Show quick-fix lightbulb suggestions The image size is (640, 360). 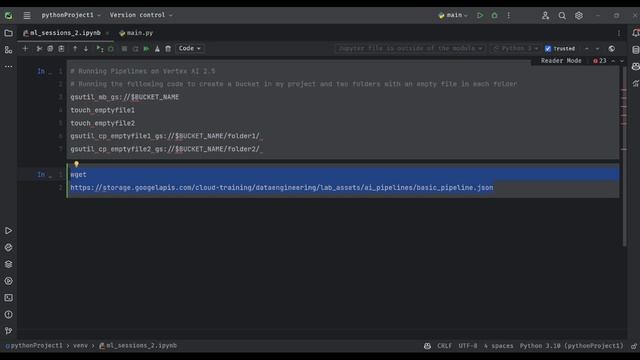pos(76,164)
